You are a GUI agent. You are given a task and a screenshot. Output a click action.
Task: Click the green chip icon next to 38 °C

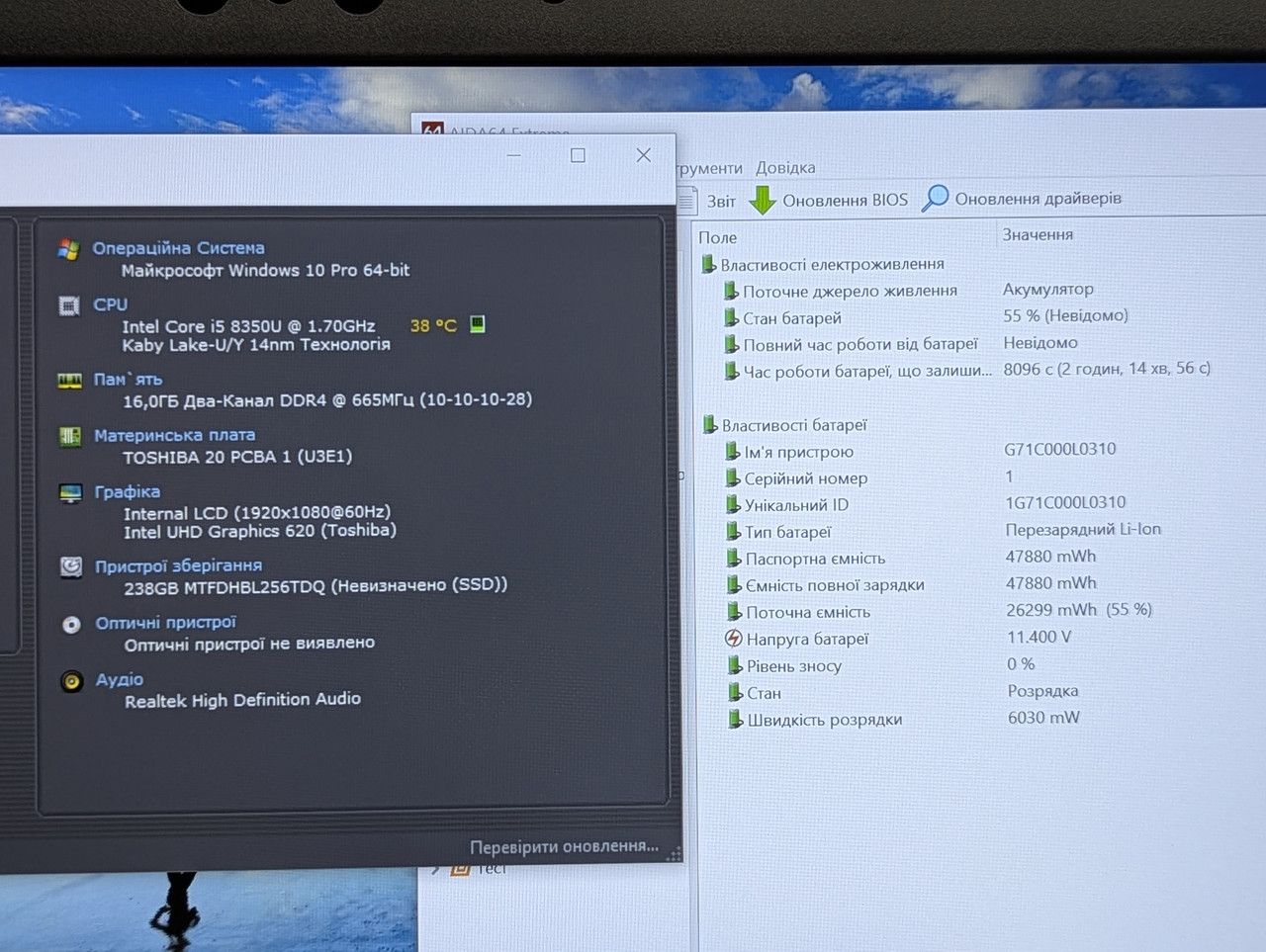pos(478,324)
